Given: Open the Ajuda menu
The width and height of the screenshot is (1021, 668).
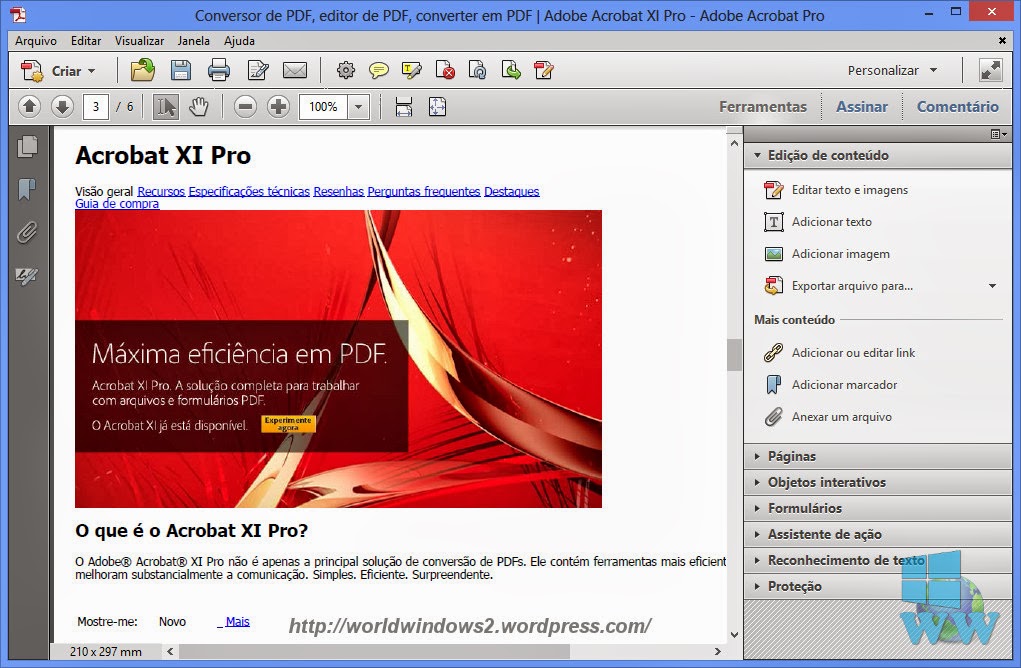Looking at the screenshot, I should click(x=239, y=40).
